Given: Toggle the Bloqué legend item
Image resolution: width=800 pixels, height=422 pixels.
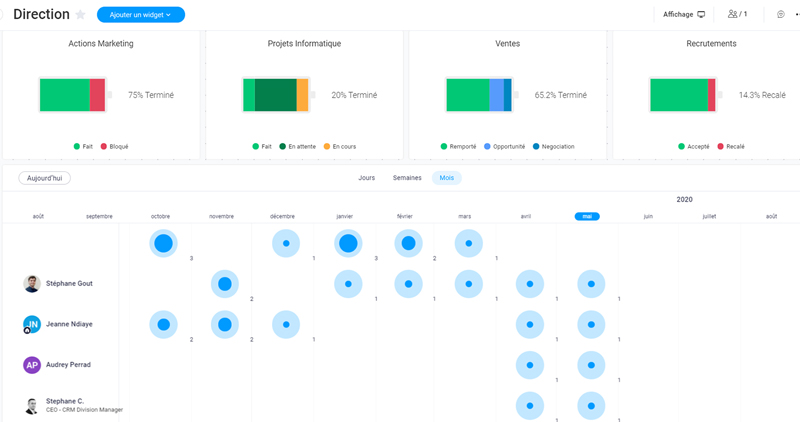Looking at the screenshot, I should tap(115, 146).
